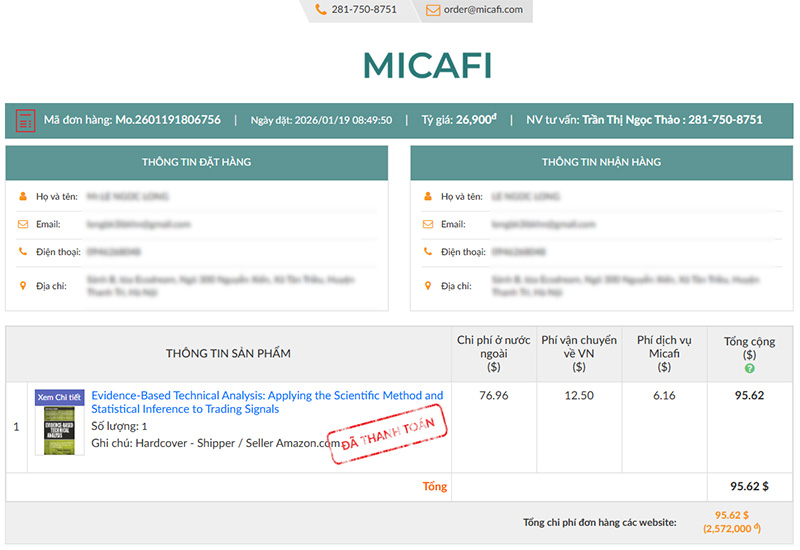Click the email icon in Thông tin nhận hàng
Image resolution: width=800 pixels, height=550 pixels.
[428, 224]
